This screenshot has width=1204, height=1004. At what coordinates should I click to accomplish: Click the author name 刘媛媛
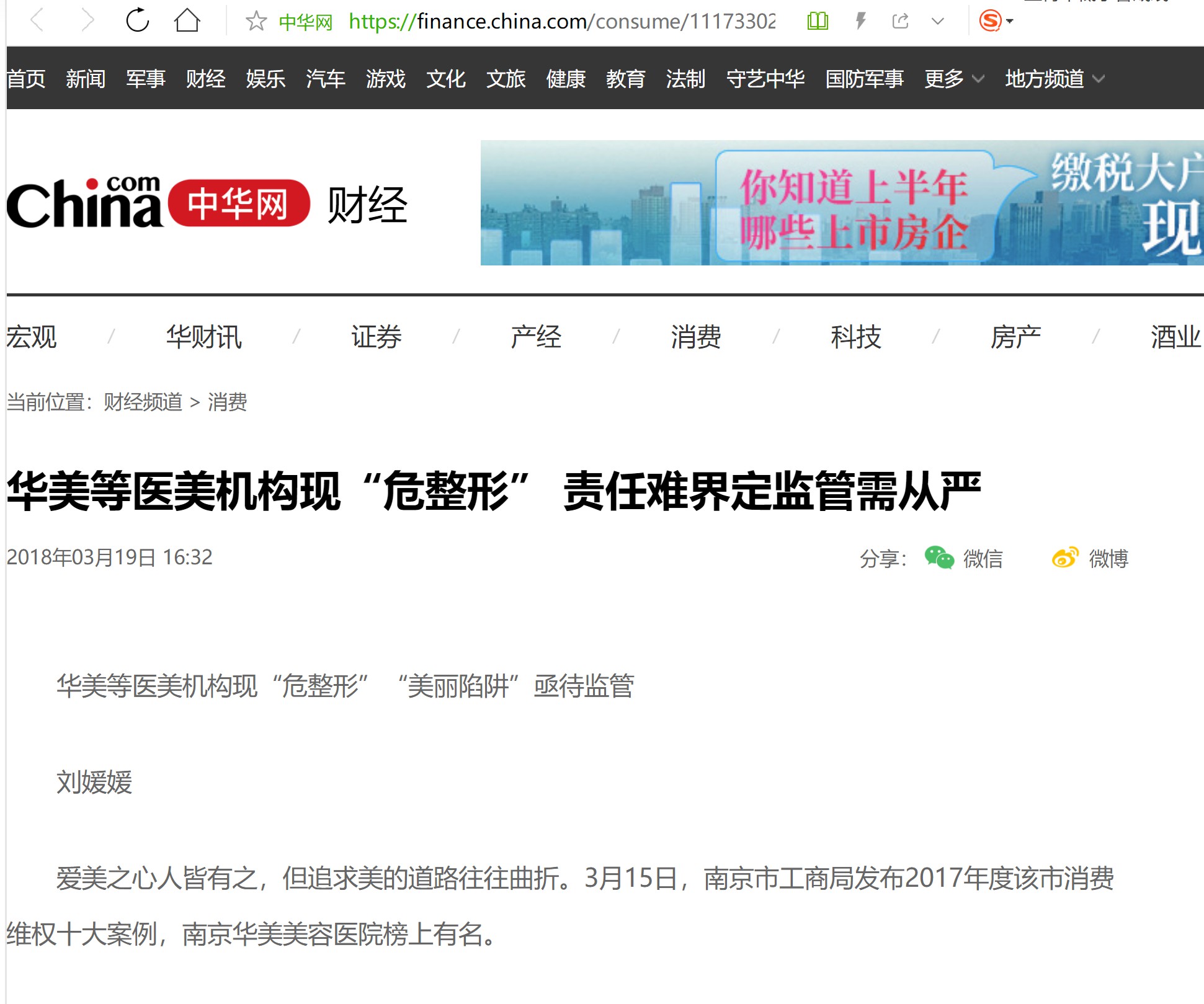pyautogui.click(x=94, y=782)
